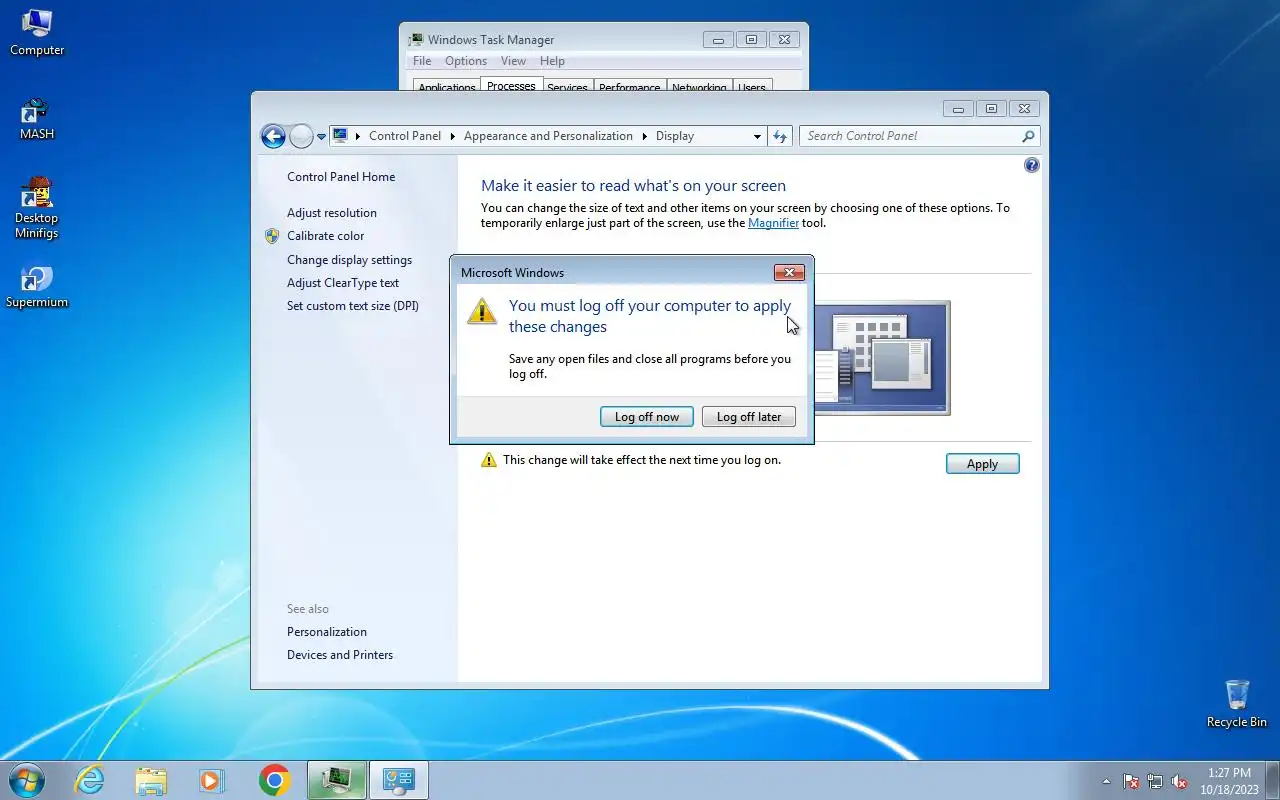Launch Internet Explorer from the taskbar

(x=90, y=780)
